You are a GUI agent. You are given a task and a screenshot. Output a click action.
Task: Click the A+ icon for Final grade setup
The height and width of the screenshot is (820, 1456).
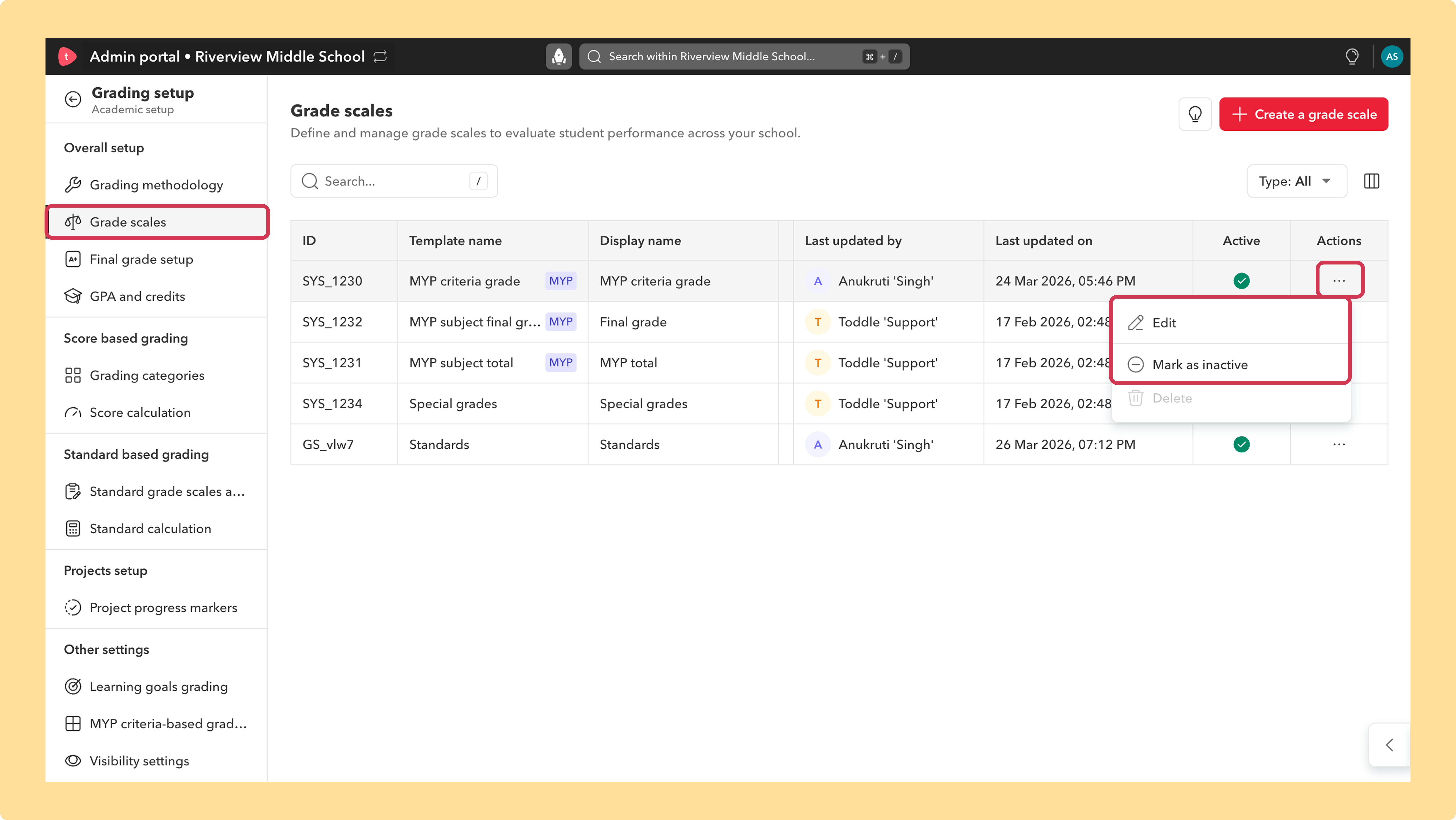click(x=73, y=260)
